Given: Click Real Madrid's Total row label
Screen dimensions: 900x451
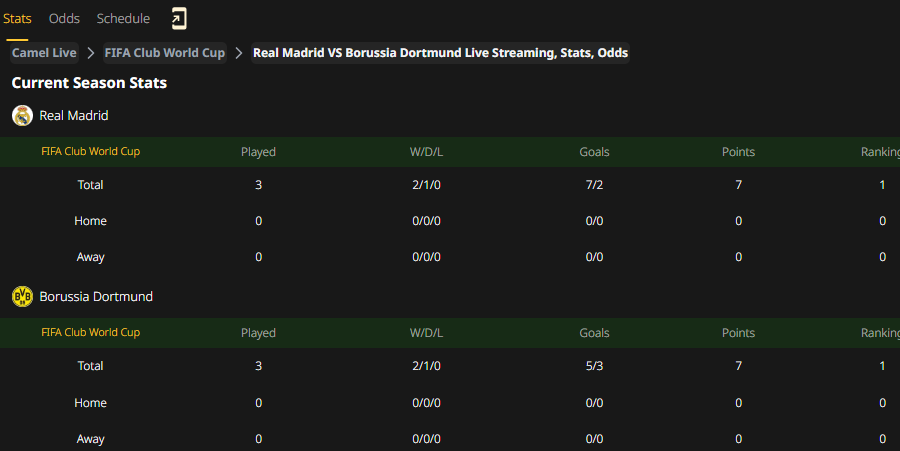Looking at the screenshot, I should (90, 185).
